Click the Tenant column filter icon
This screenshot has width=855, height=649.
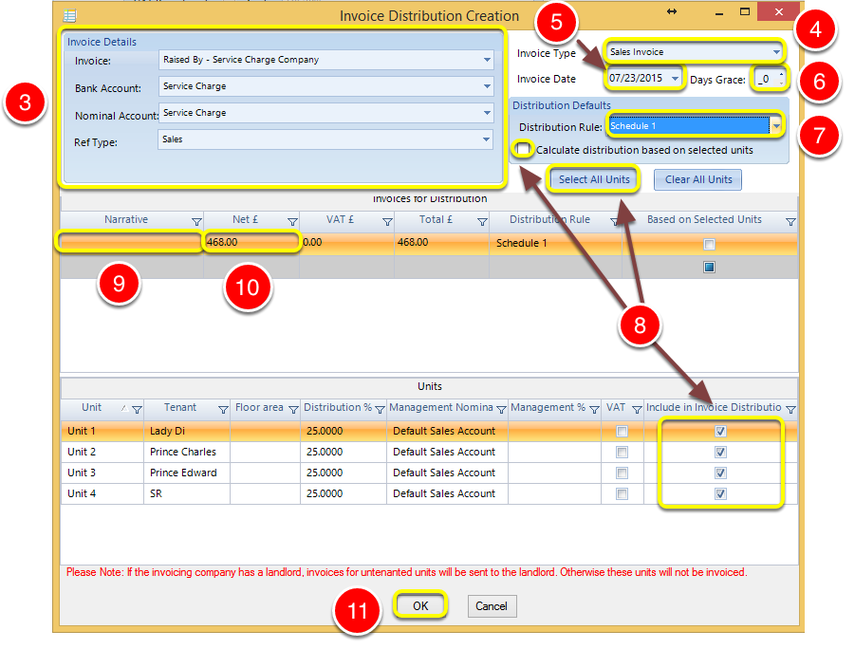pyautogui.click(x=223, y=410)
